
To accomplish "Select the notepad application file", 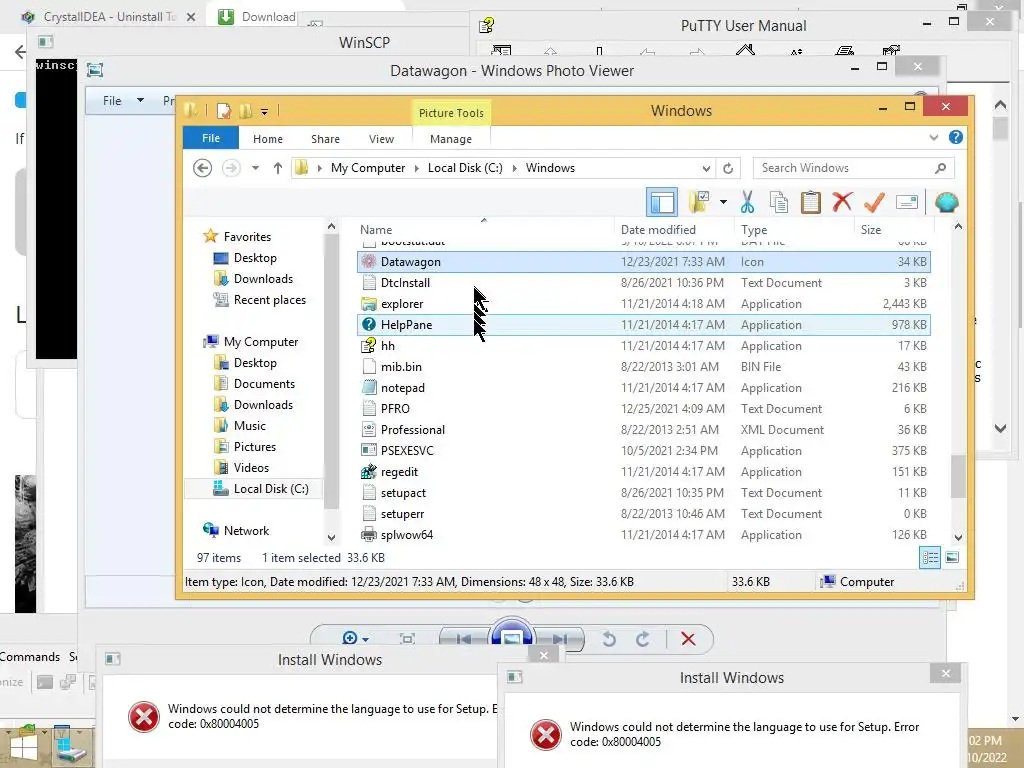I will click(643, 388).
